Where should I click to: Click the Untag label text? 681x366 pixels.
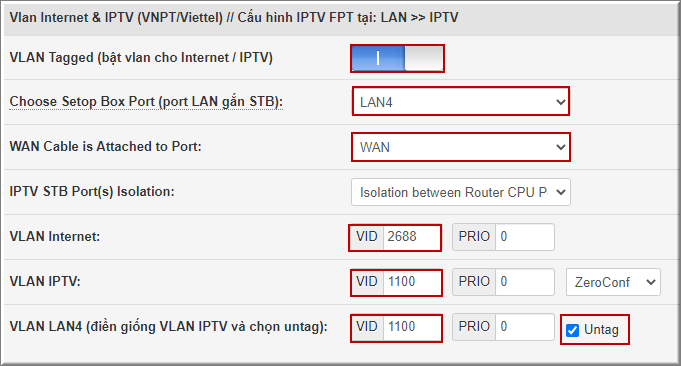click(601, 330)
